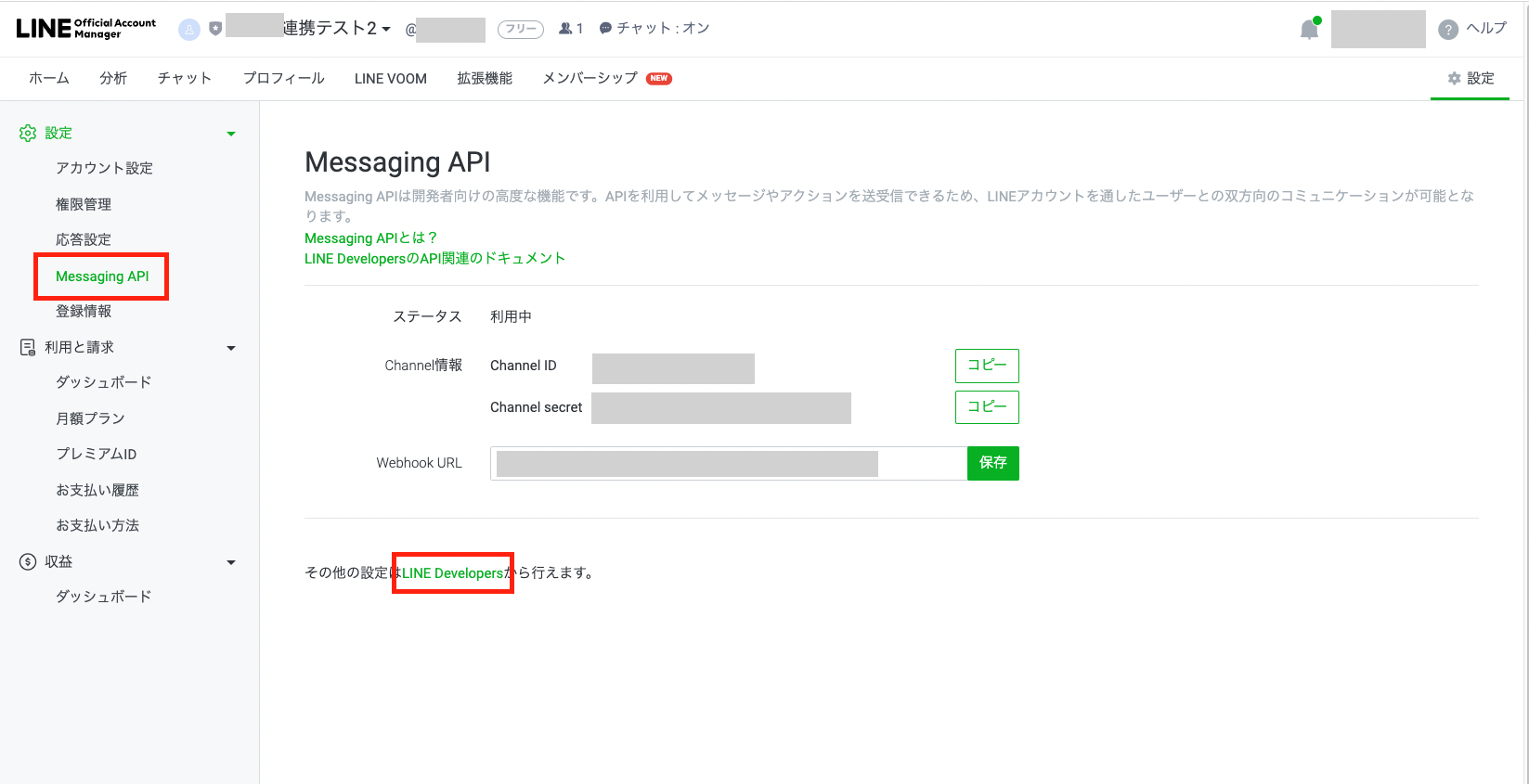Click the gear icon beside 設定 in sidebar

[x=28, y=134]
